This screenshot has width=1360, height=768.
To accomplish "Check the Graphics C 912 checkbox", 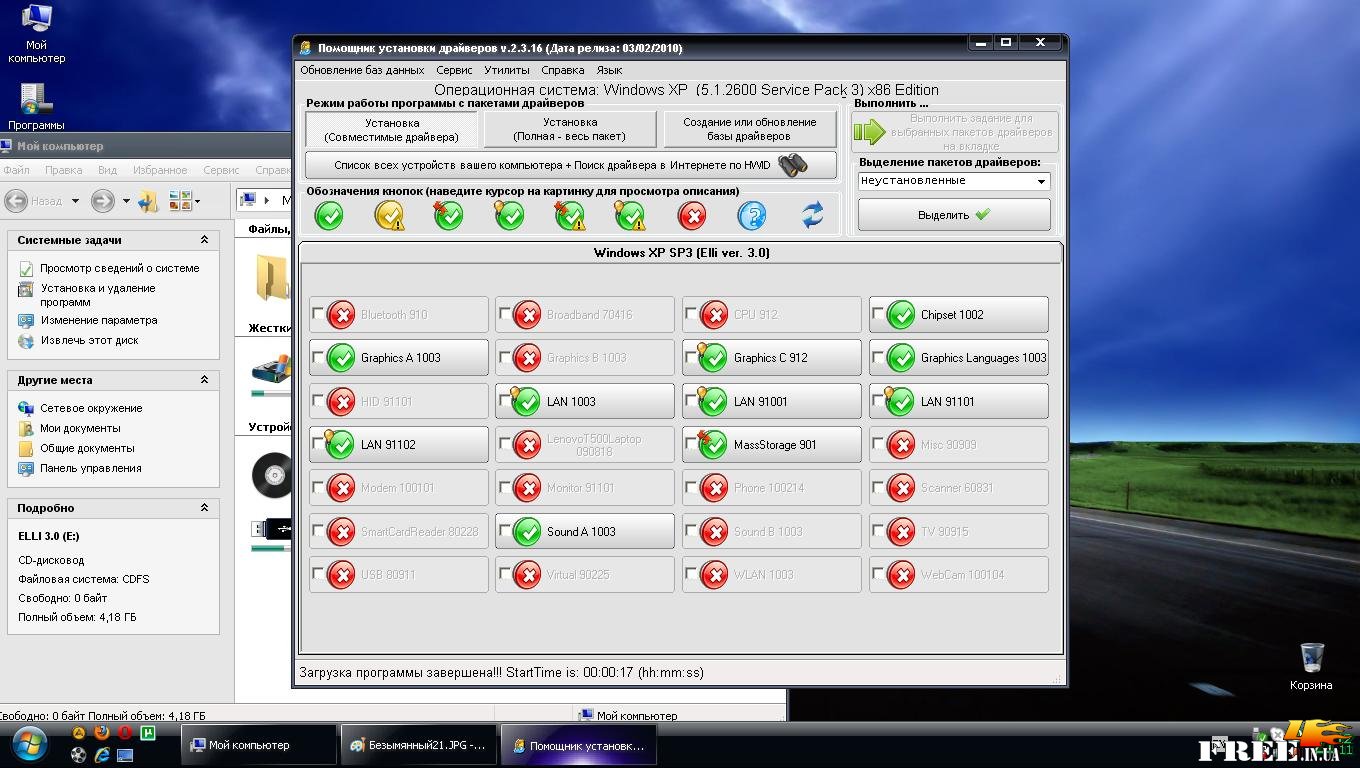I will pos(691,357).
